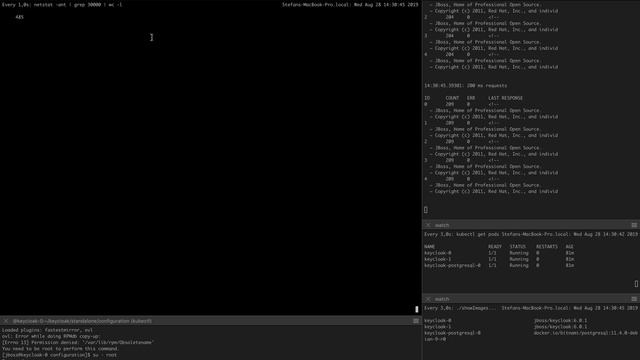The image size is (640, 360).
Task: Click the NAME column header in pods table
Action: (x=429, y=247)
